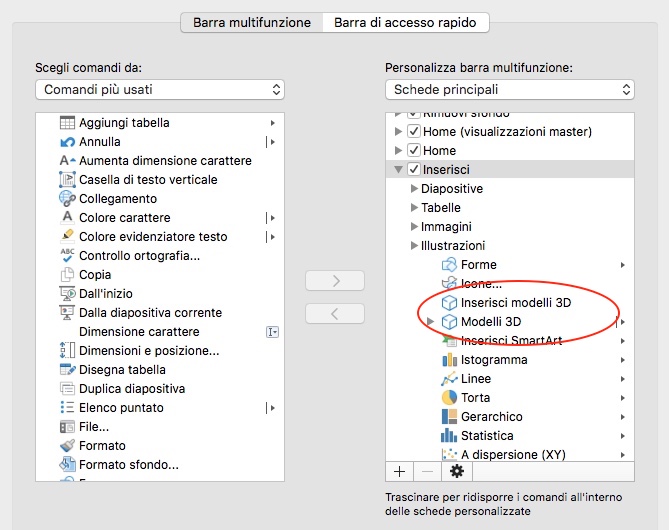
Task: Click the Controllo ortografia spell-check icon
Action: [x=67, y=255]
